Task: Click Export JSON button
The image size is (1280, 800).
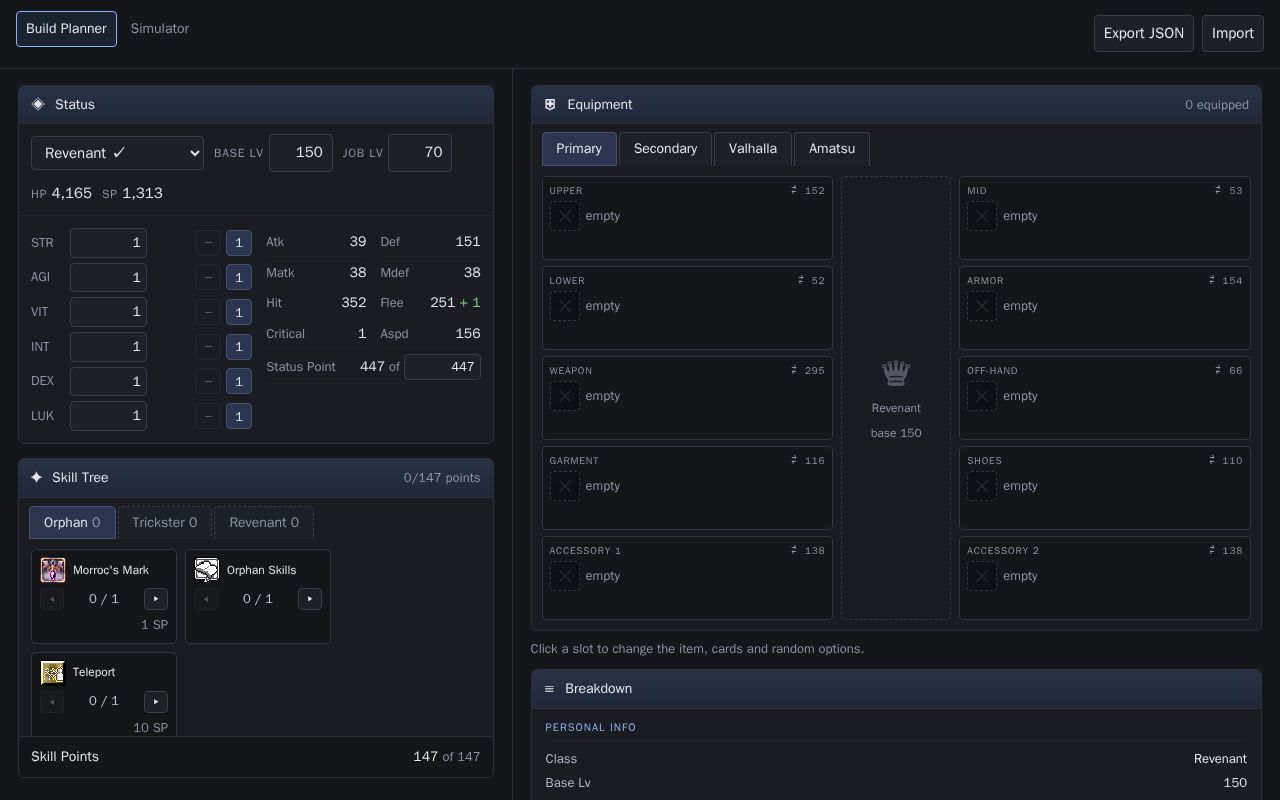Action: (x=1144, y=33)
